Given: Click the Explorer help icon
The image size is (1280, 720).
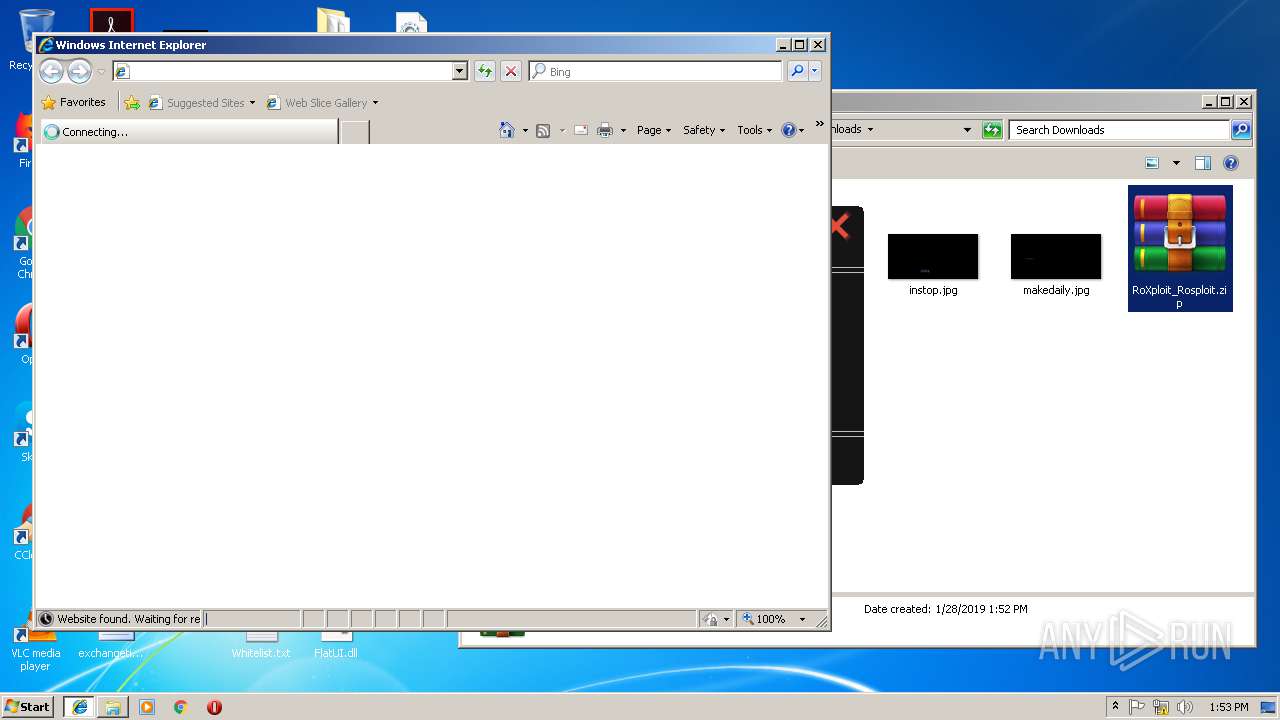Looking at the screenshot, I should pyautogui.click(x=1231, y=163).
